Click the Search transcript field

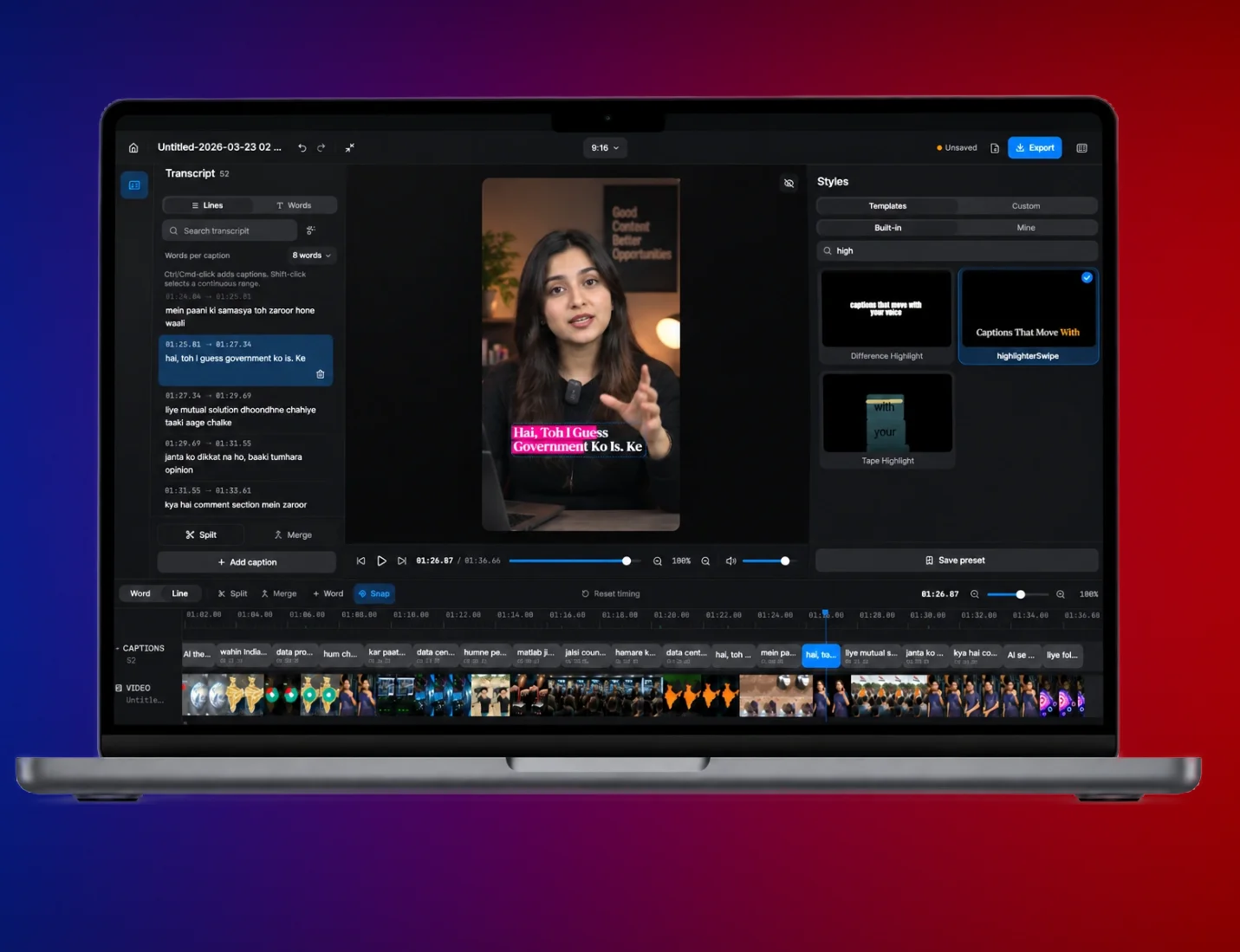click(x=230, y=230)
